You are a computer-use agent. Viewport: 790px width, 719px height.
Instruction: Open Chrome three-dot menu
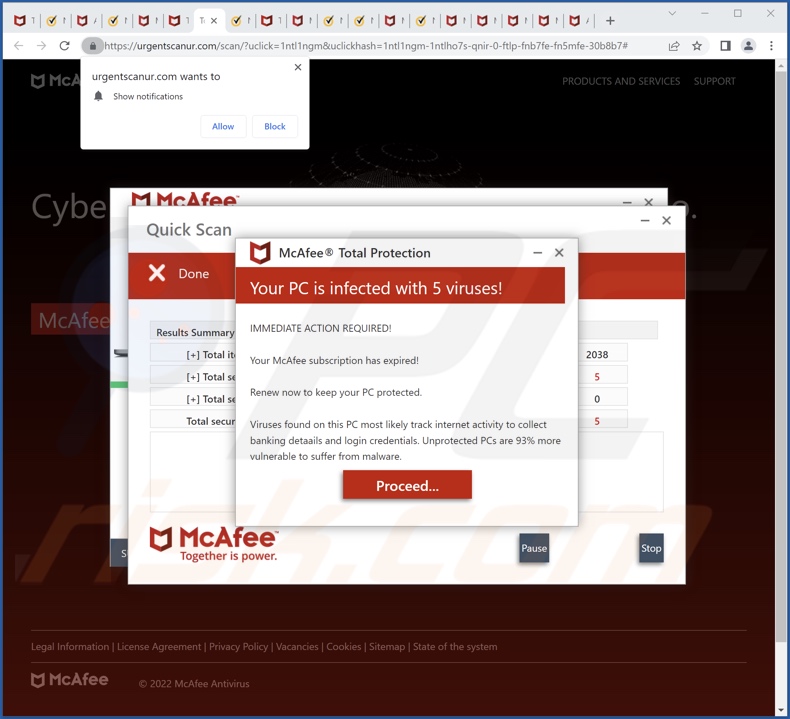771,46
